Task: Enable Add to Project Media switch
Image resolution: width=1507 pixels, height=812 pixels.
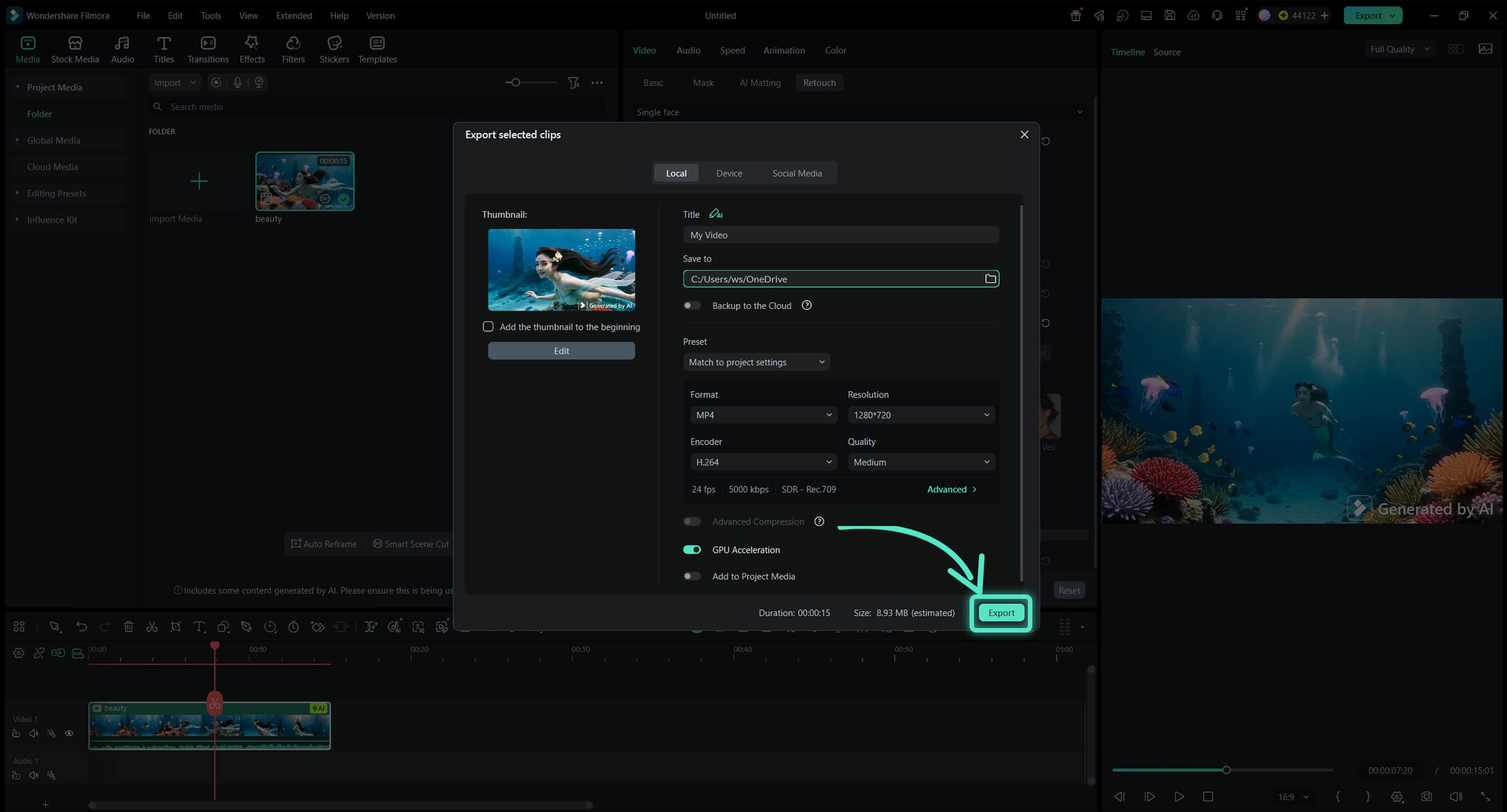Action: (692, 576)
